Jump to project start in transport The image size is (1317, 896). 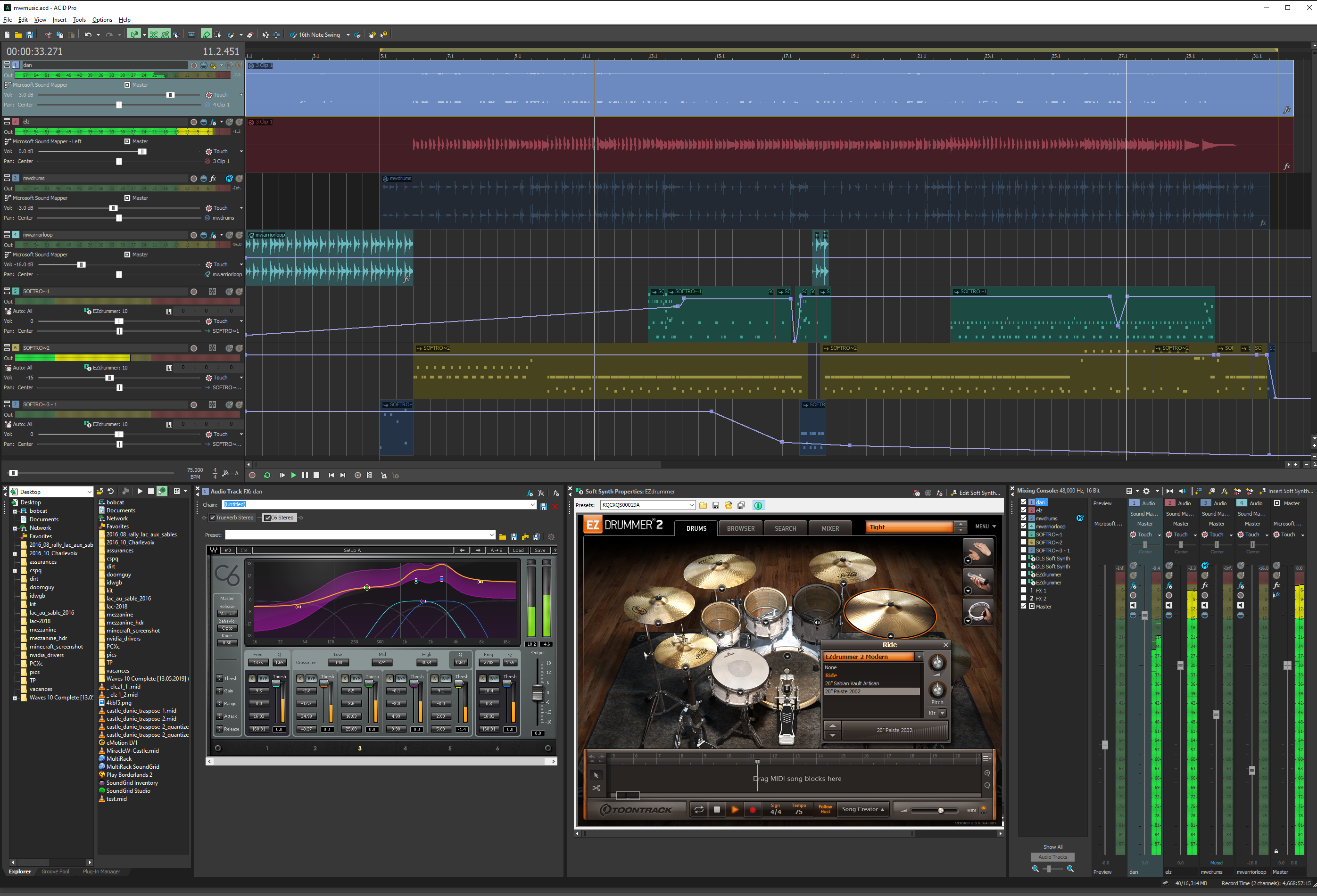coord(331,475)
